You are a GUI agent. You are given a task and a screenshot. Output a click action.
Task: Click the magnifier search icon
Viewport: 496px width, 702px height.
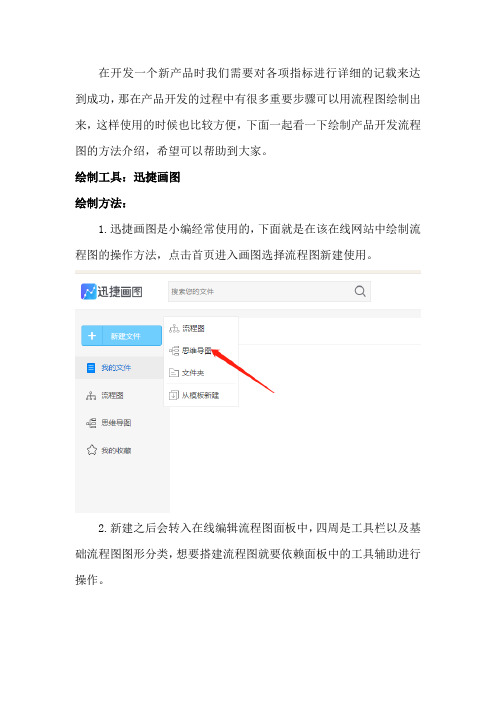pos(360,291)
